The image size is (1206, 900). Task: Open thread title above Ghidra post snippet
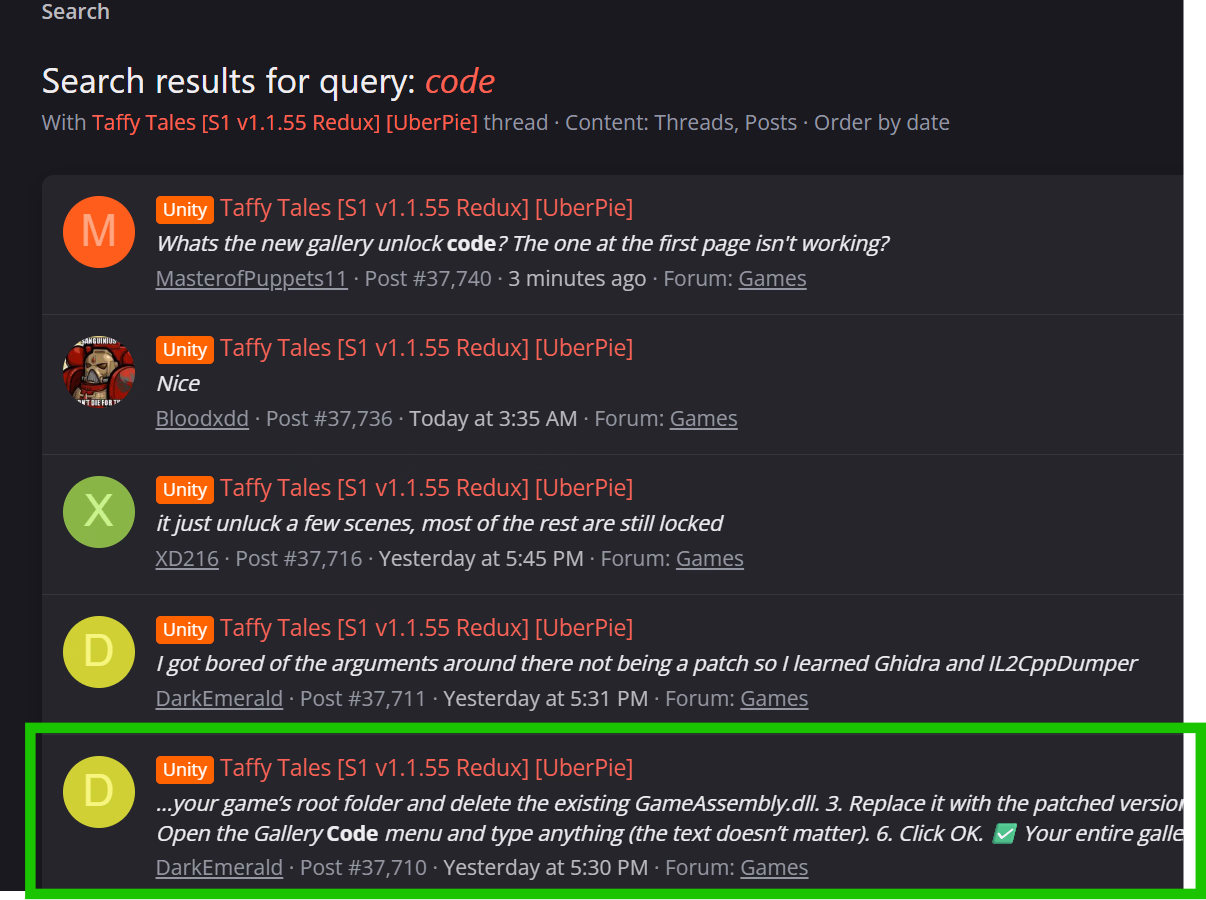426,628
